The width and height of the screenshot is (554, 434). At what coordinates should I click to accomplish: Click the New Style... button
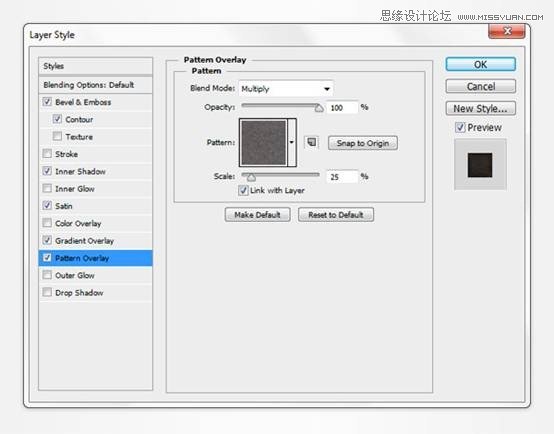481,108
